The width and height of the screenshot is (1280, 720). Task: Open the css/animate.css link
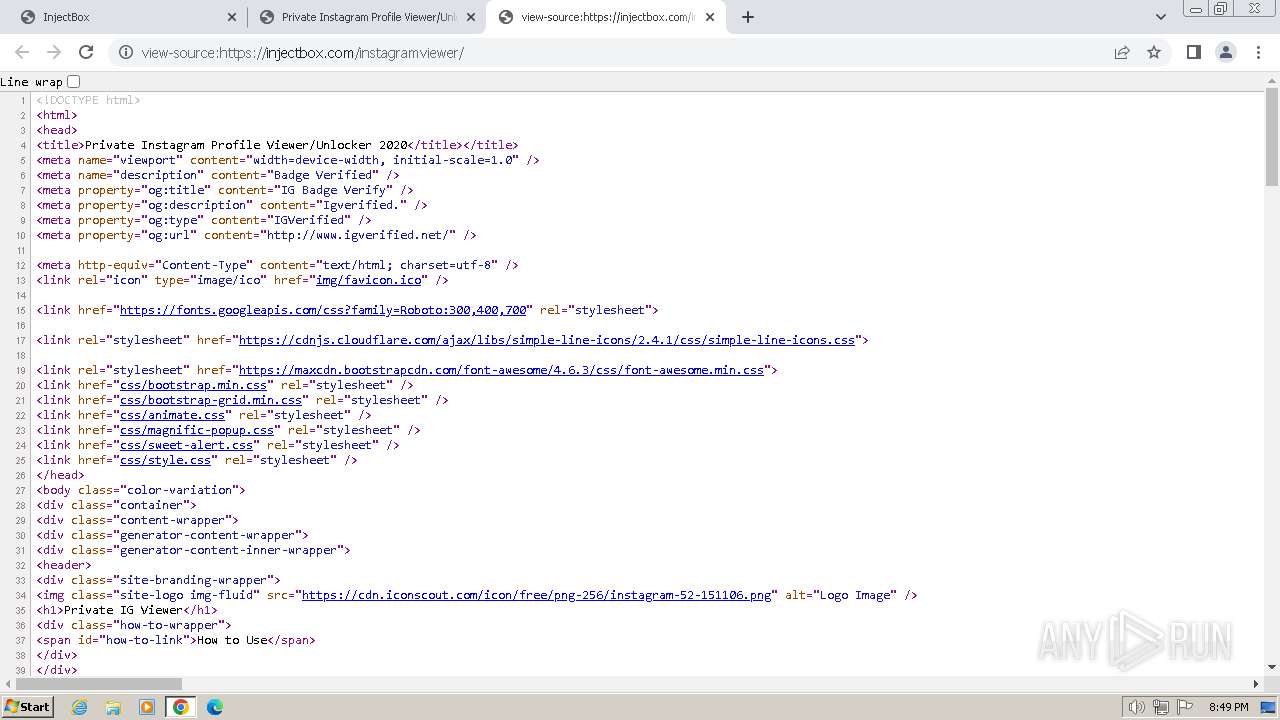tap(172, 415)
